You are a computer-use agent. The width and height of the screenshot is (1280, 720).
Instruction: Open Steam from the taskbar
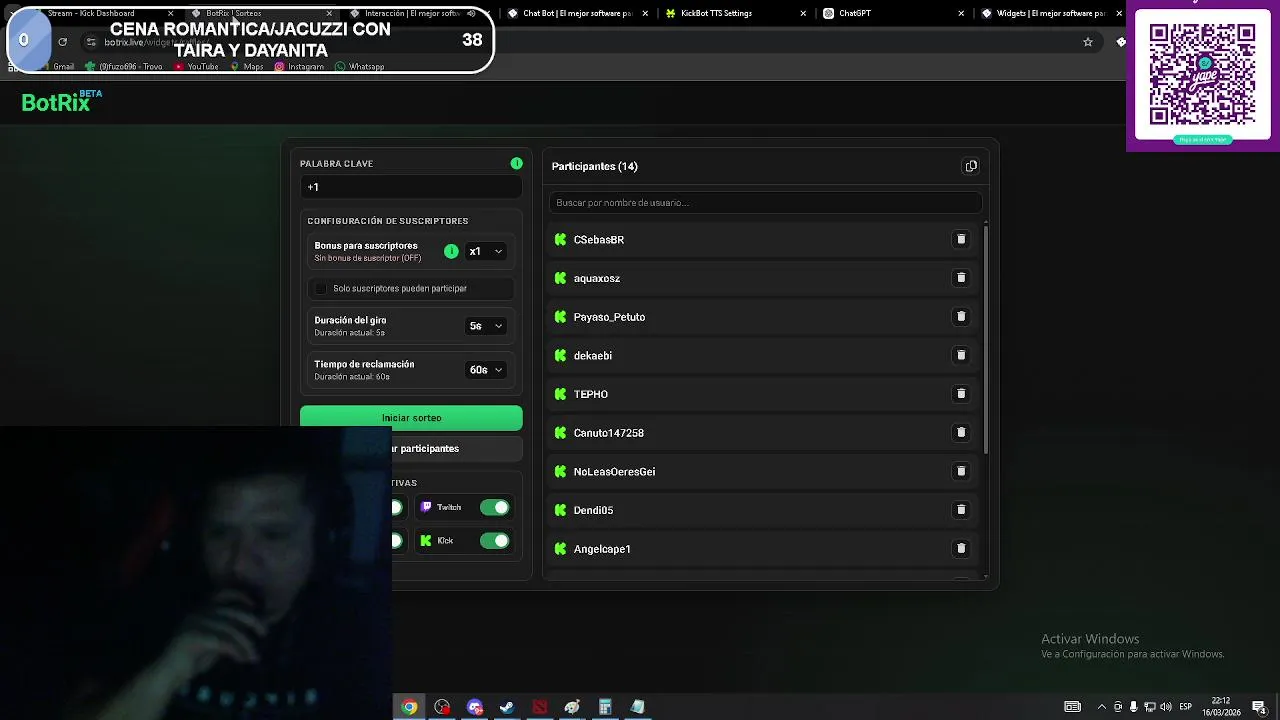pos(507,707)
